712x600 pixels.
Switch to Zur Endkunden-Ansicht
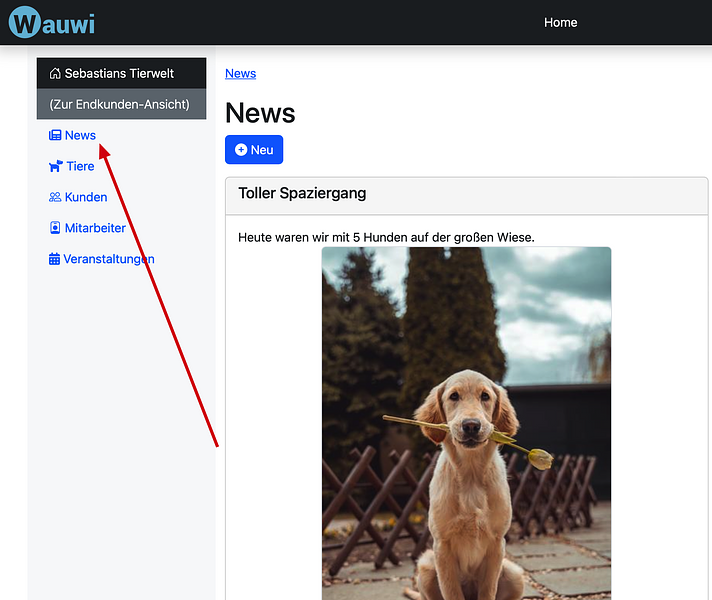119,104
